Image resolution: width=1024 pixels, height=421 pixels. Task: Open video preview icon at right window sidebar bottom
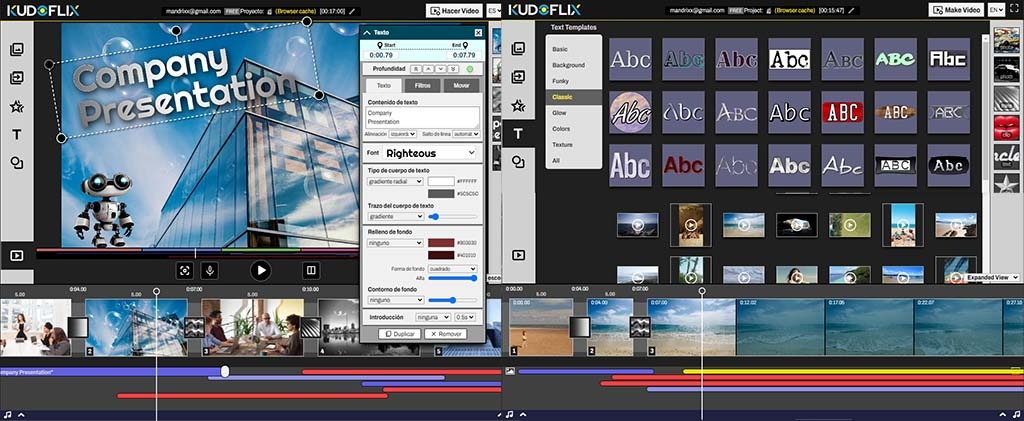point(519,255)
